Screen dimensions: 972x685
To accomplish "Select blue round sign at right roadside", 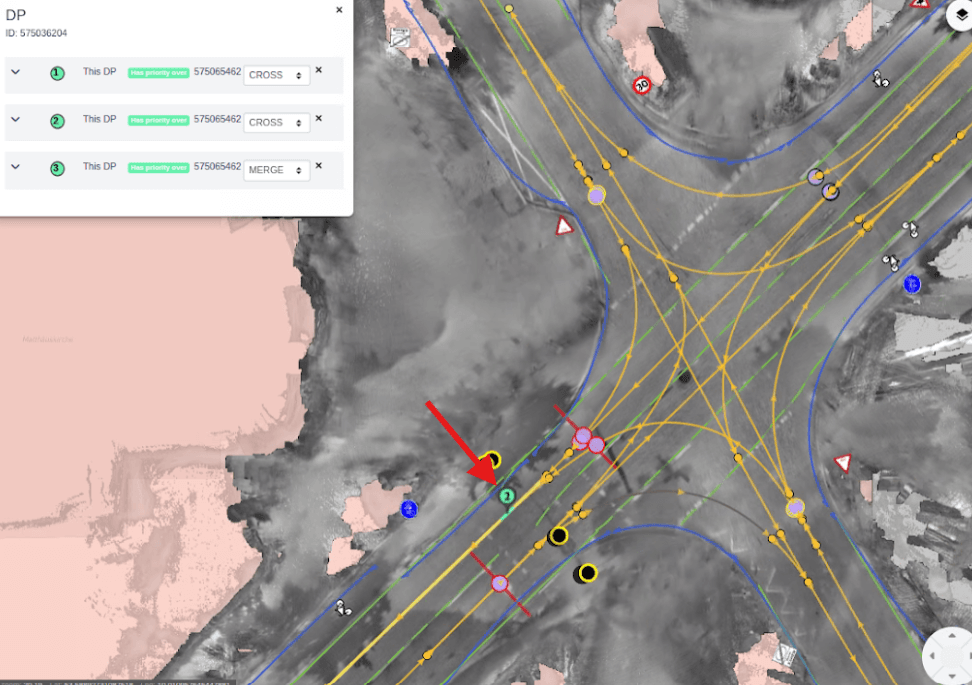I will tap(912, 285).
